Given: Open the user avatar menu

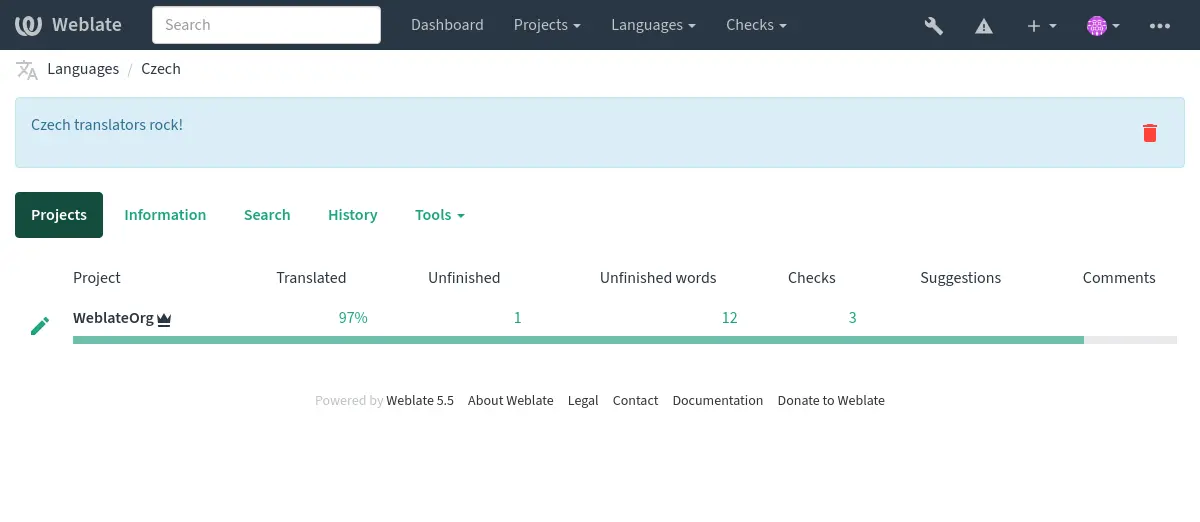Looking at the screenshot, I should 1103,26.
